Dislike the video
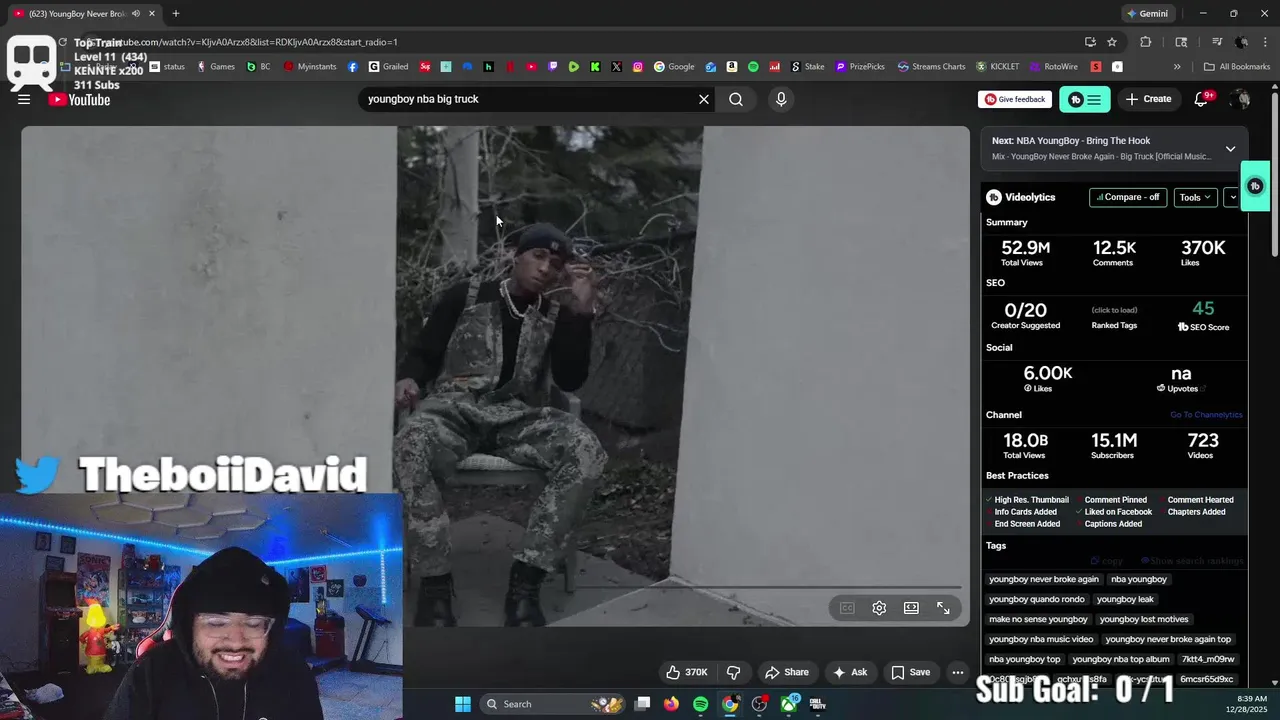Viewport: 1280px width, 720px height. coord(733,672)
